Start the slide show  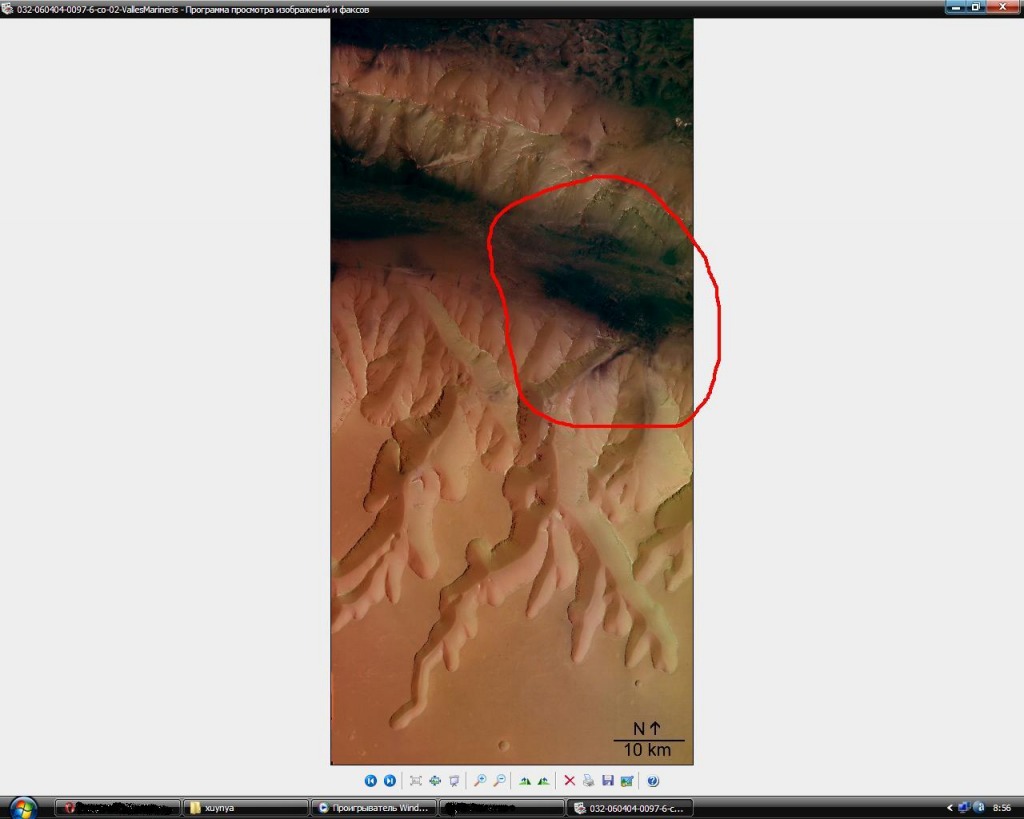pyautogui.click(x=454, y=781)
